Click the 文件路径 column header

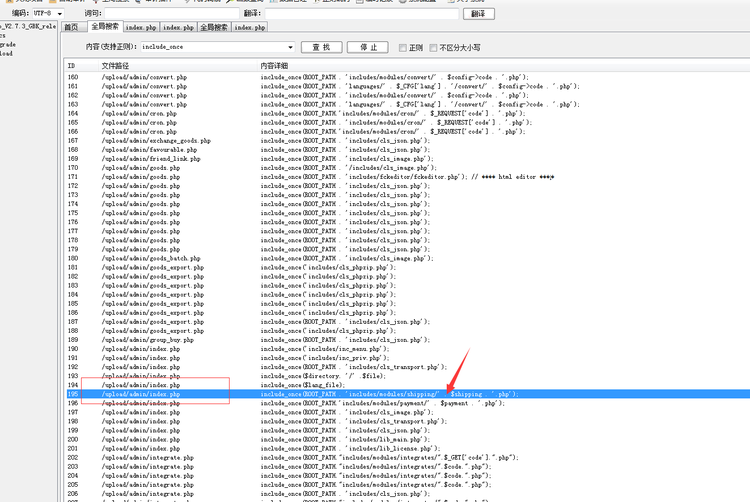click(x=116, y=65)
